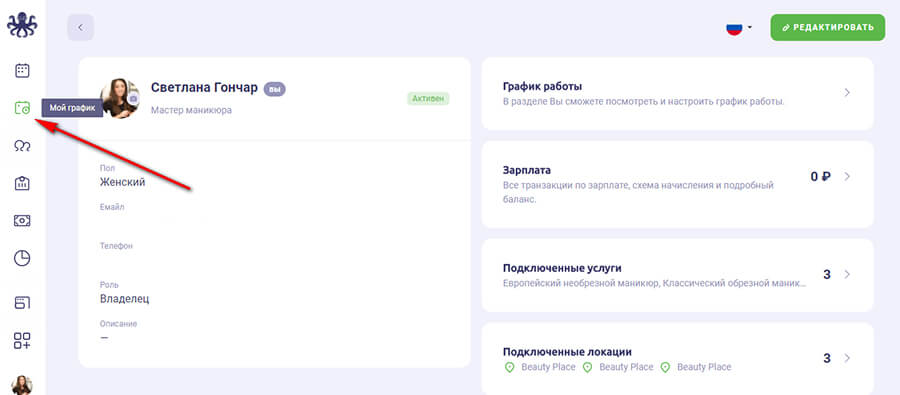The image size is (900, 395).
Task: Click the Мой график tooltip label
Action: (72, 107)
